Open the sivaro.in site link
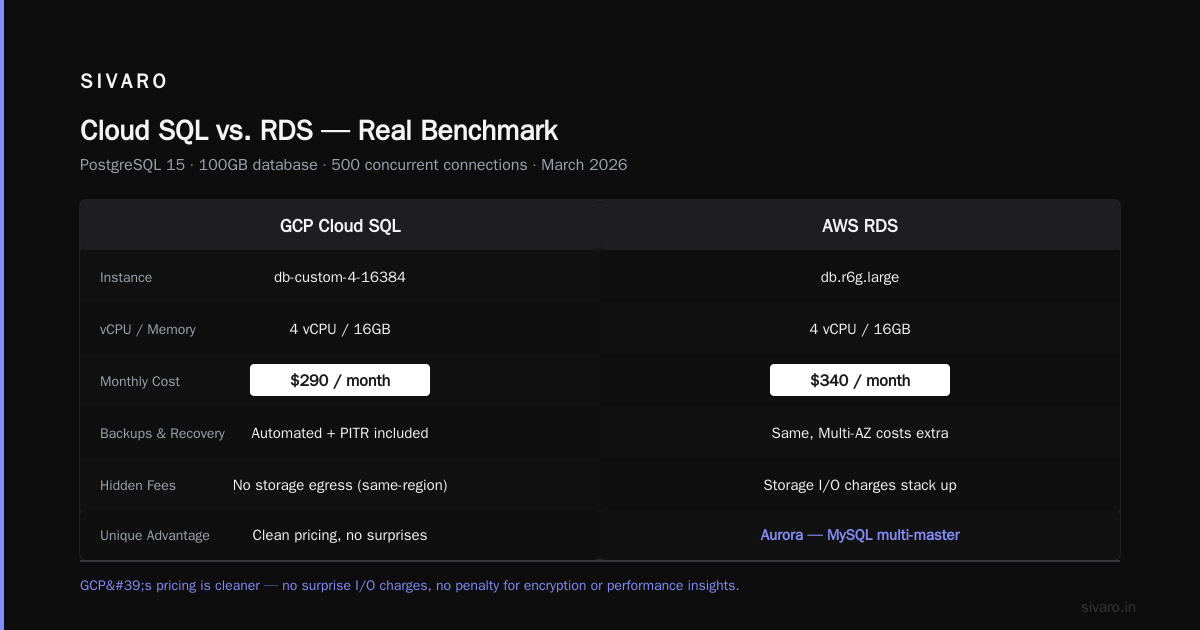Viewport: 1200px width, 630px height. 1109,607
